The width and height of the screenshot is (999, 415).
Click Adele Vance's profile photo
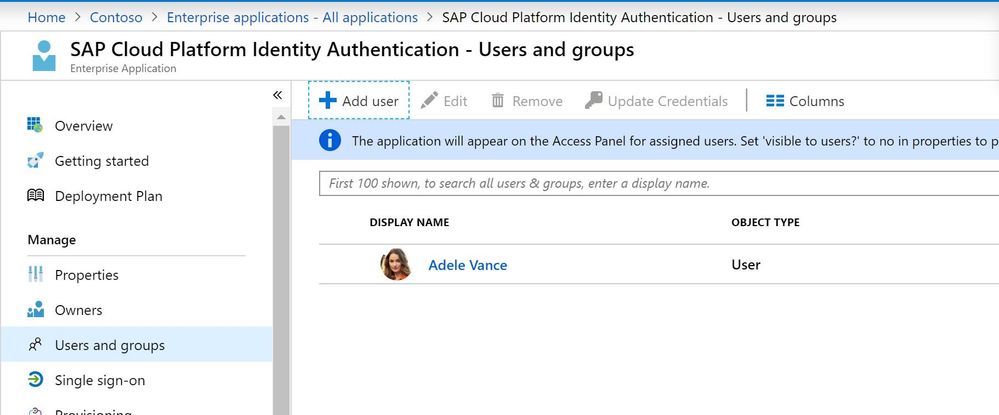pyautogui.click(x=396, y=265)
